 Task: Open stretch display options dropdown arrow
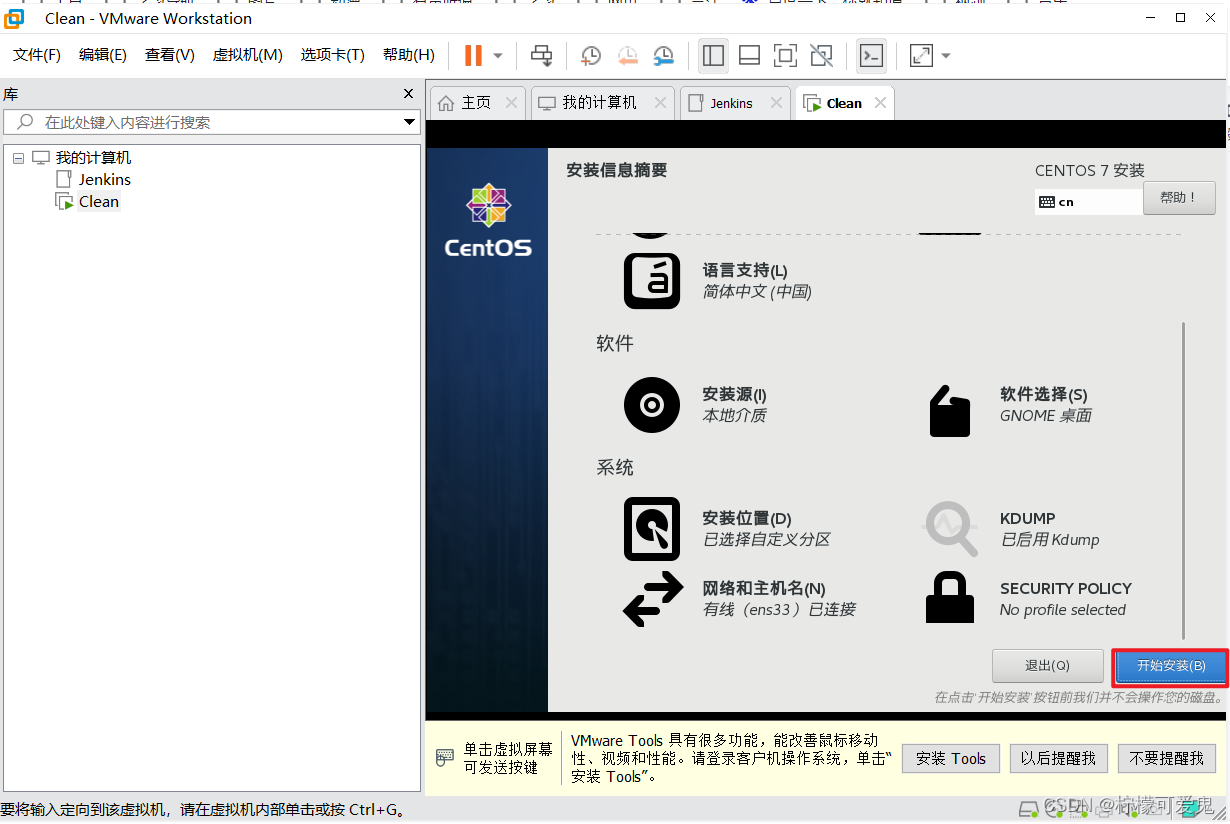pos(946,55)
